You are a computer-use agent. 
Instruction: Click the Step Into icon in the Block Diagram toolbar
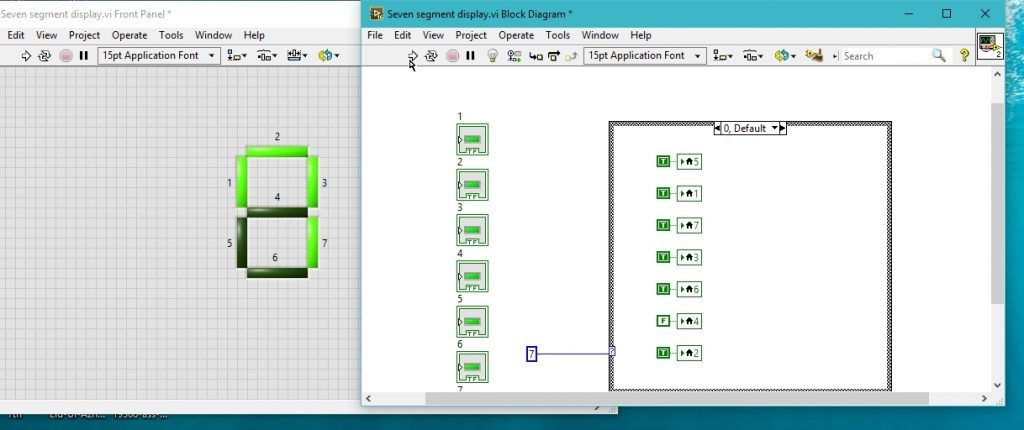click(x=534, y=56)
